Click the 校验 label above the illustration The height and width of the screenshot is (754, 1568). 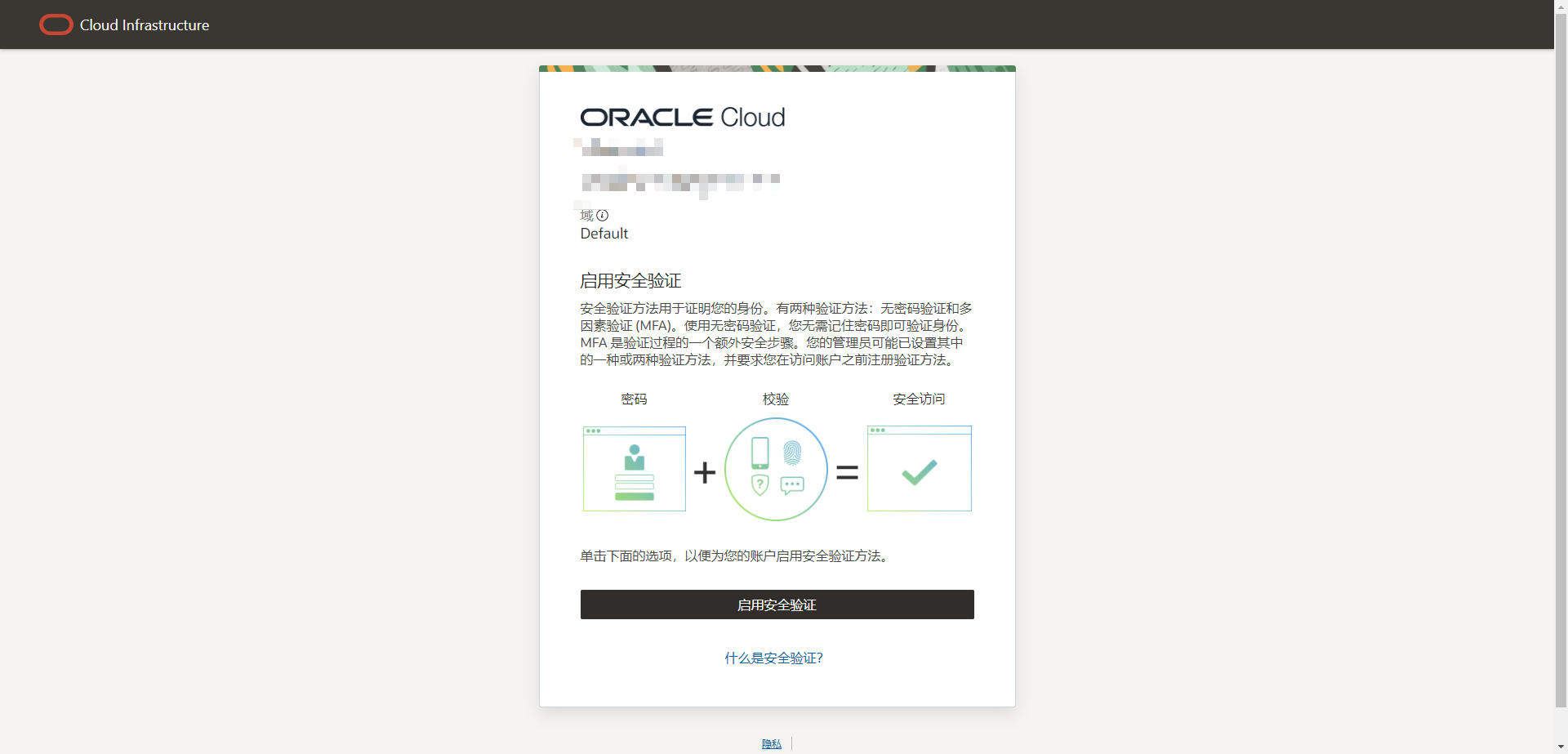(x=776, y=399)
